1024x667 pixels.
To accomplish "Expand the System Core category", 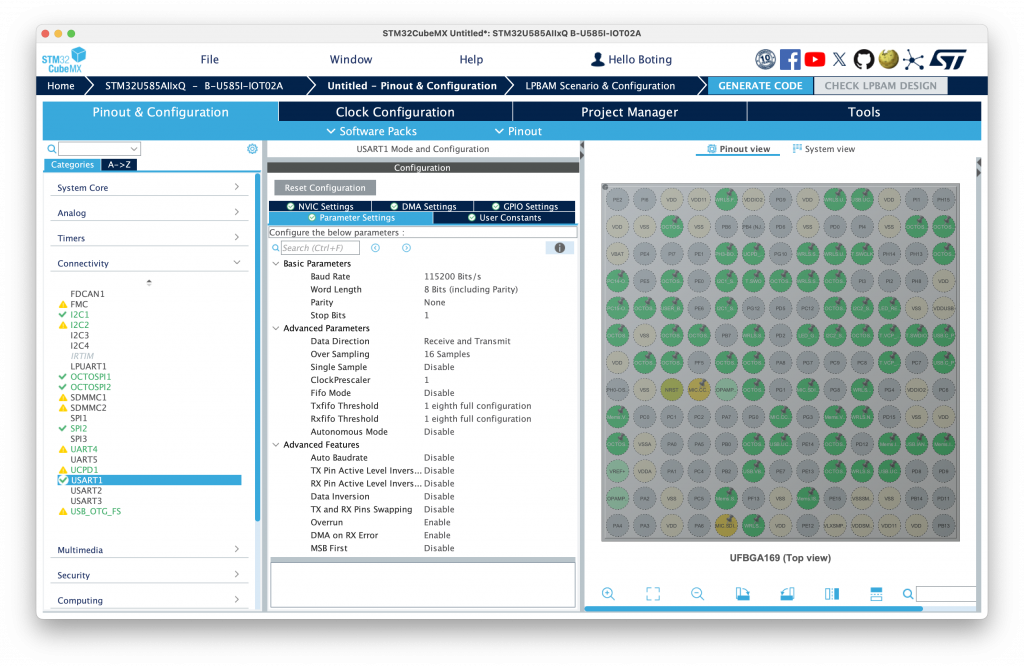I will 149,187.
